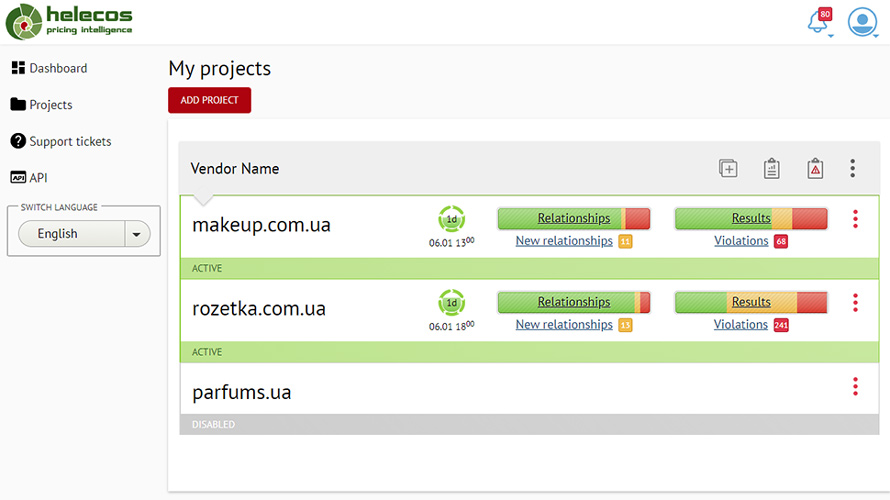The width and height of the screenshot is (890, 500).
Task: Open the notifications bell icon
Action: [x=817, y=23]
